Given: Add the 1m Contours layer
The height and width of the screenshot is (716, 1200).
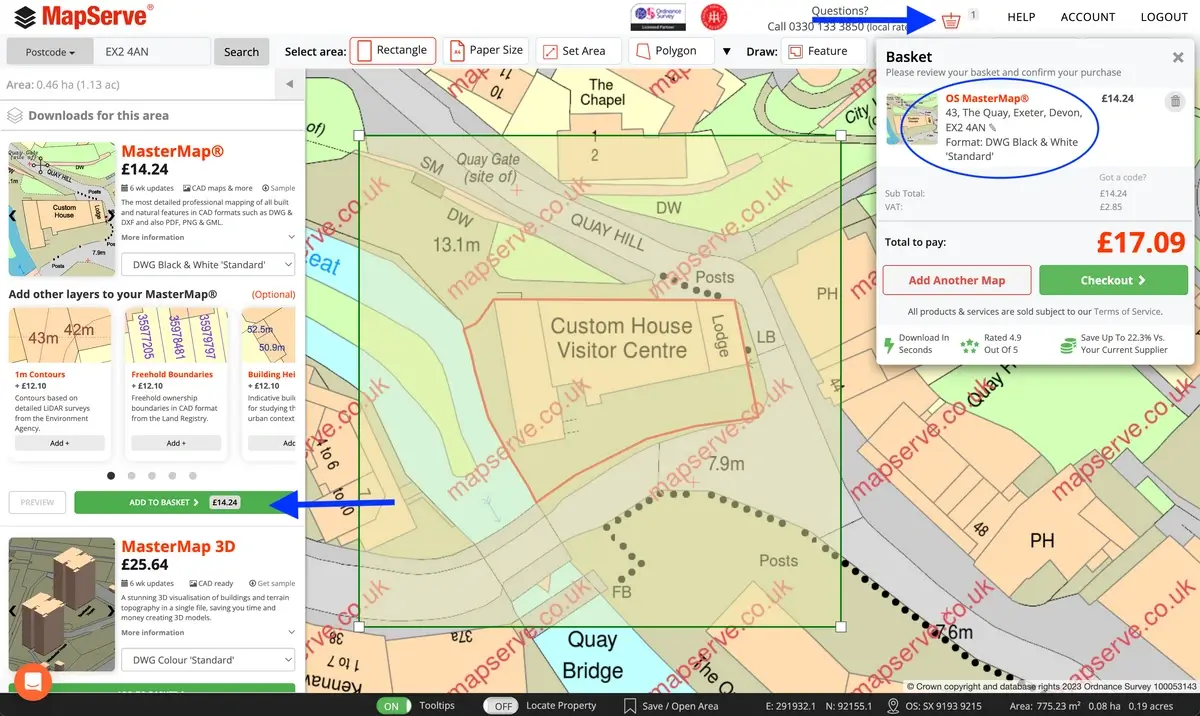Looking at the screenshot, I should point(60,443).
